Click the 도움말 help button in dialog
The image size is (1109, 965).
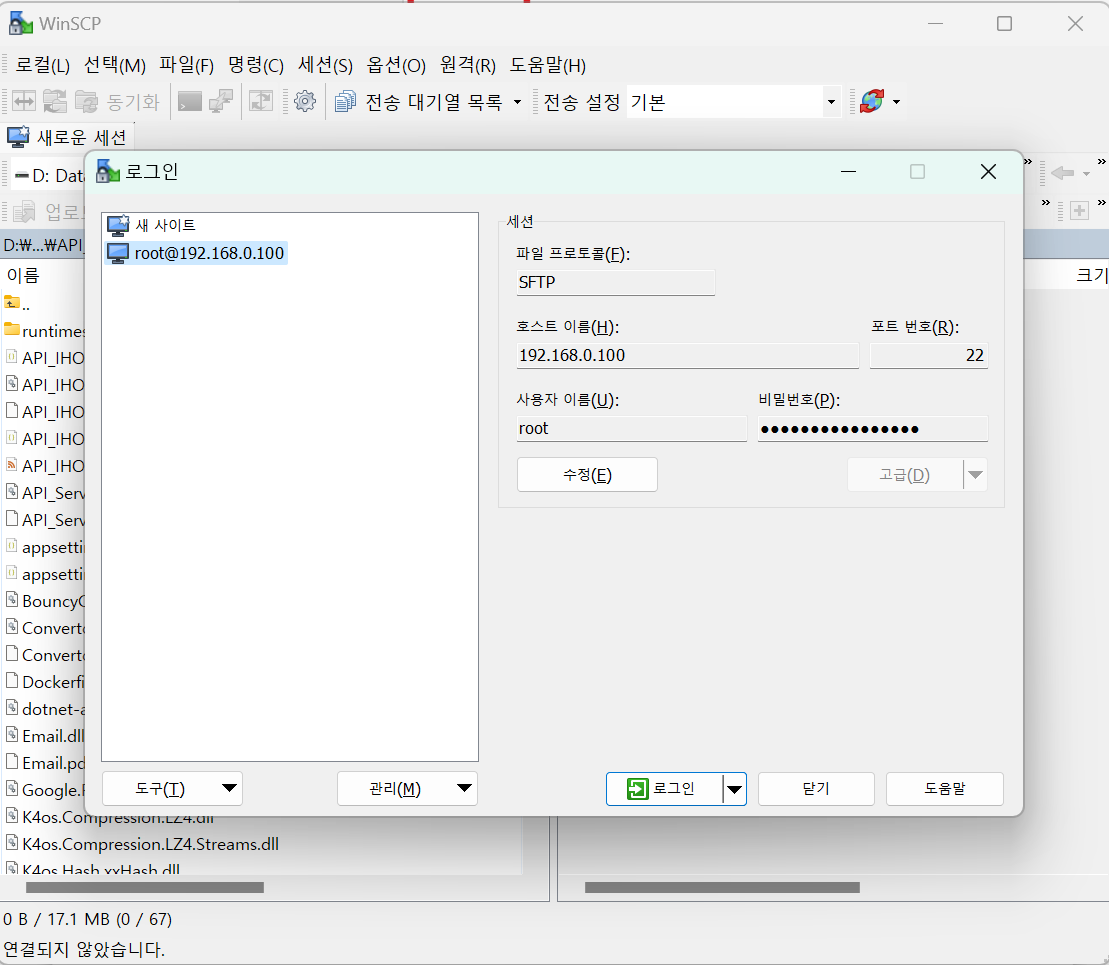[x=944, y=788]
